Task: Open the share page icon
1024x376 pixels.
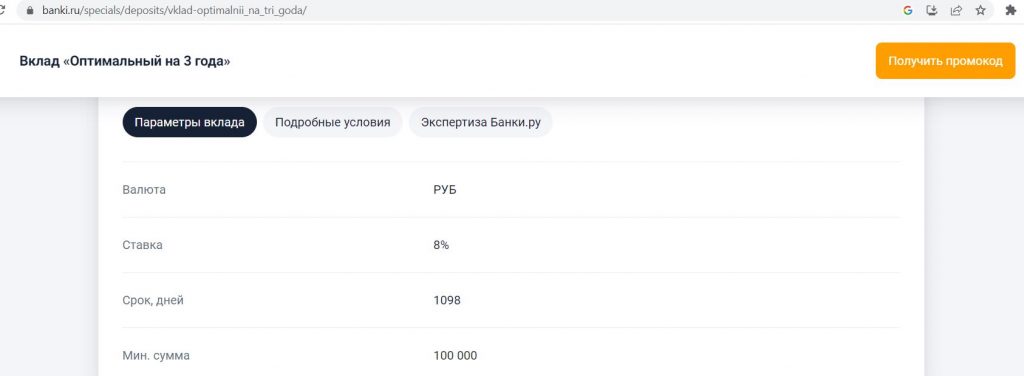Action: pyautogui.click(x=956, y=10)
